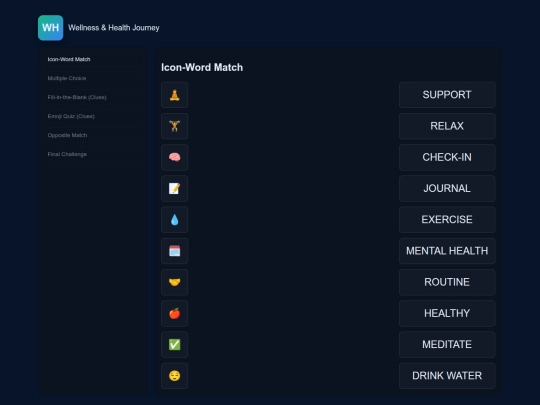Click the Icon-Word Match heading
Image resolution: width=540 pixels, height=405 pixels.
pos(202,67)
